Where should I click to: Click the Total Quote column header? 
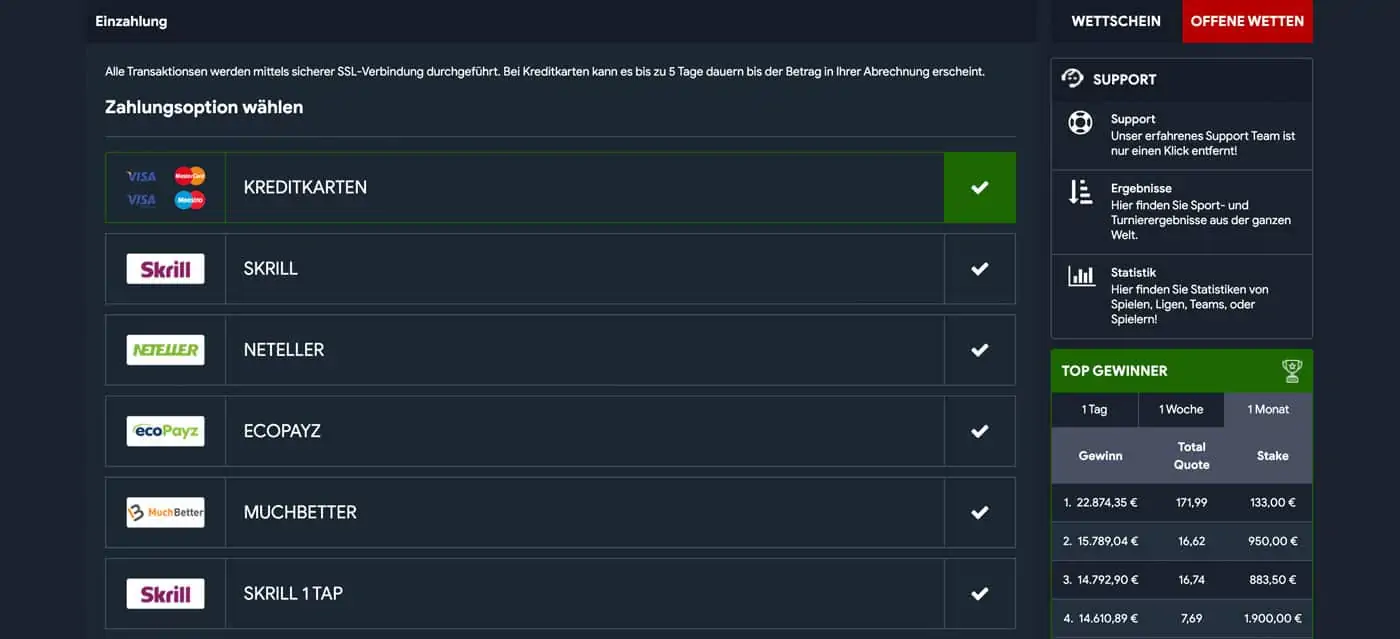click(1191, 455)
